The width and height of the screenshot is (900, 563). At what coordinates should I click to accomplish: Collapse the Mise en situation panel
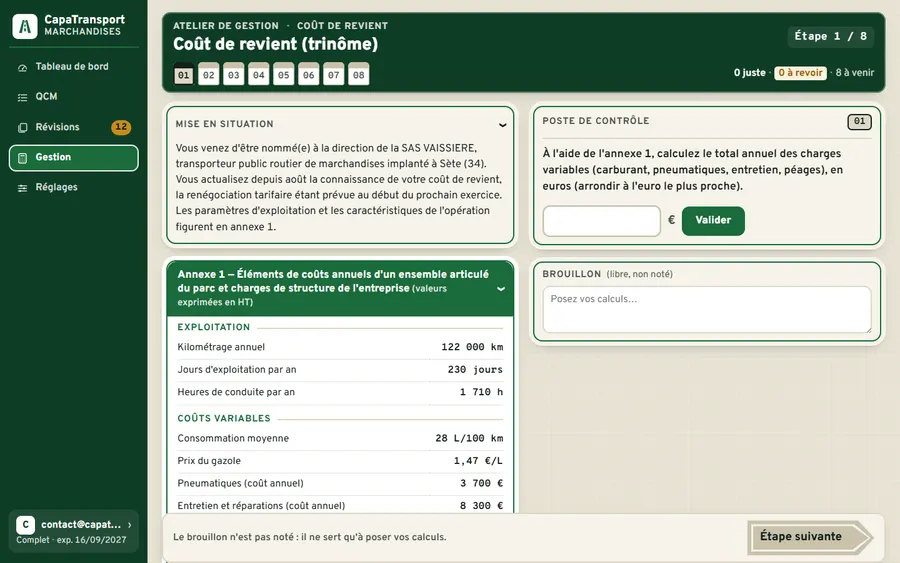click(x=502, y=125)
